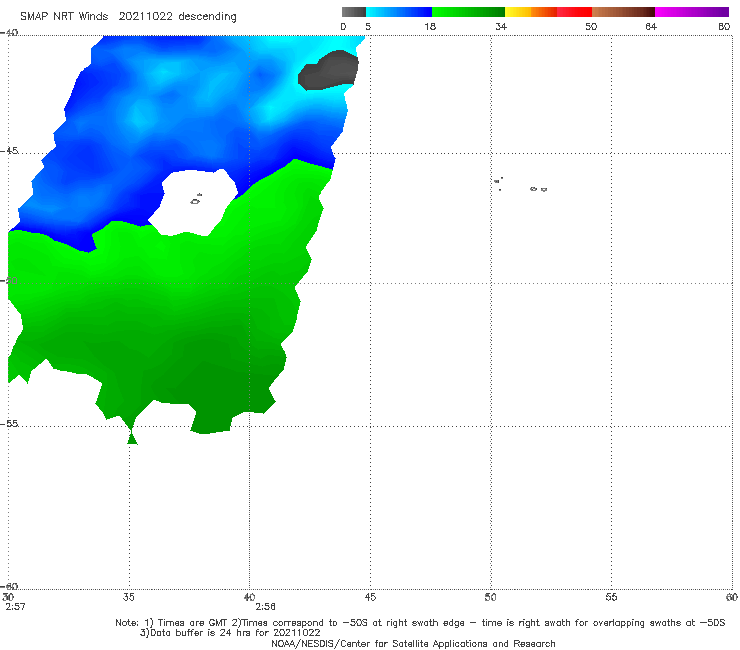Image resolution: width=740 pixels, height=650 pixels.
Task: Click the note "3)Data buffer is 24 hrs"
Action: click(x=230, y=633)
